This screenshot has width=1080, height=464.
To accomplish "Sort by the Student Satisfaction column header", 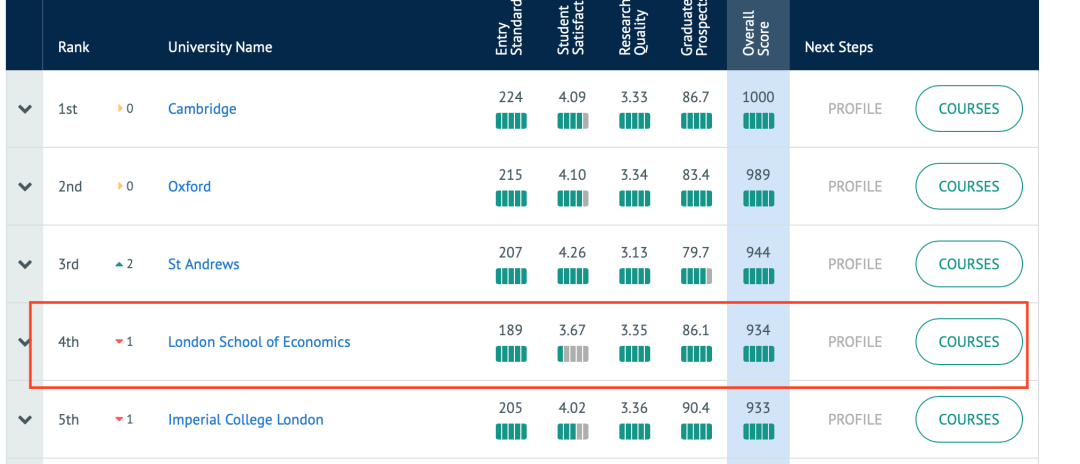I will pos(572,29).
